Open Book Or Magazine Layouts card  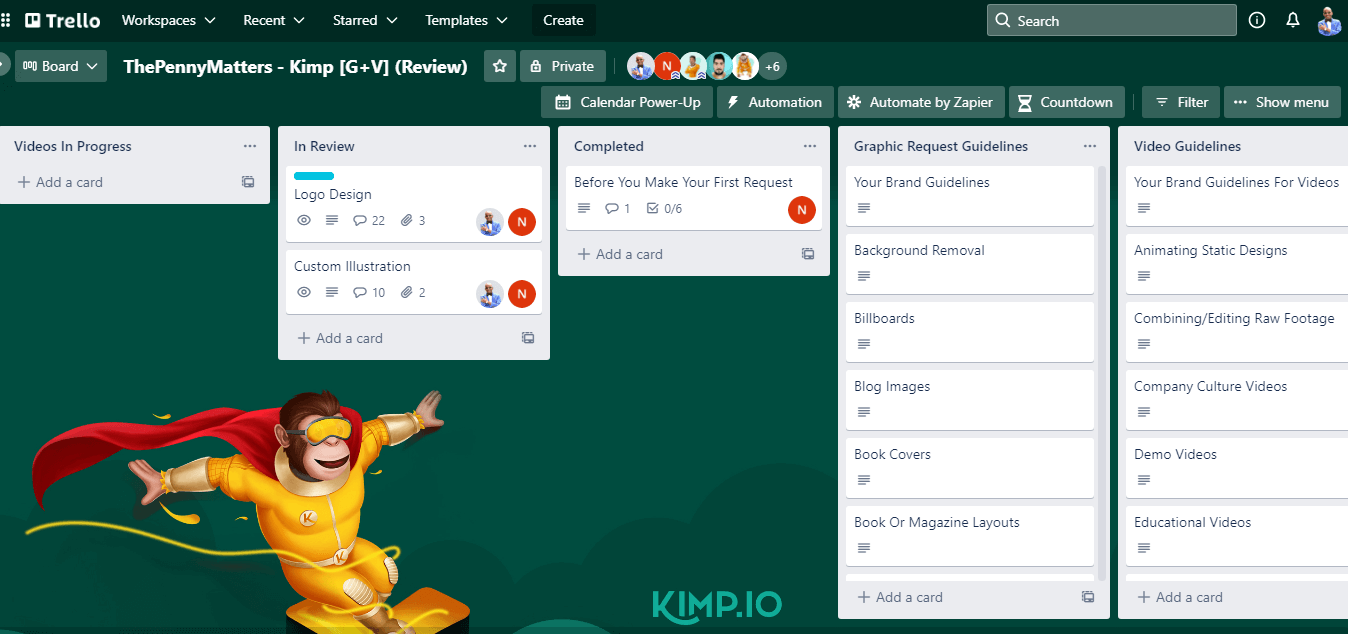click(x=970, y=536)
